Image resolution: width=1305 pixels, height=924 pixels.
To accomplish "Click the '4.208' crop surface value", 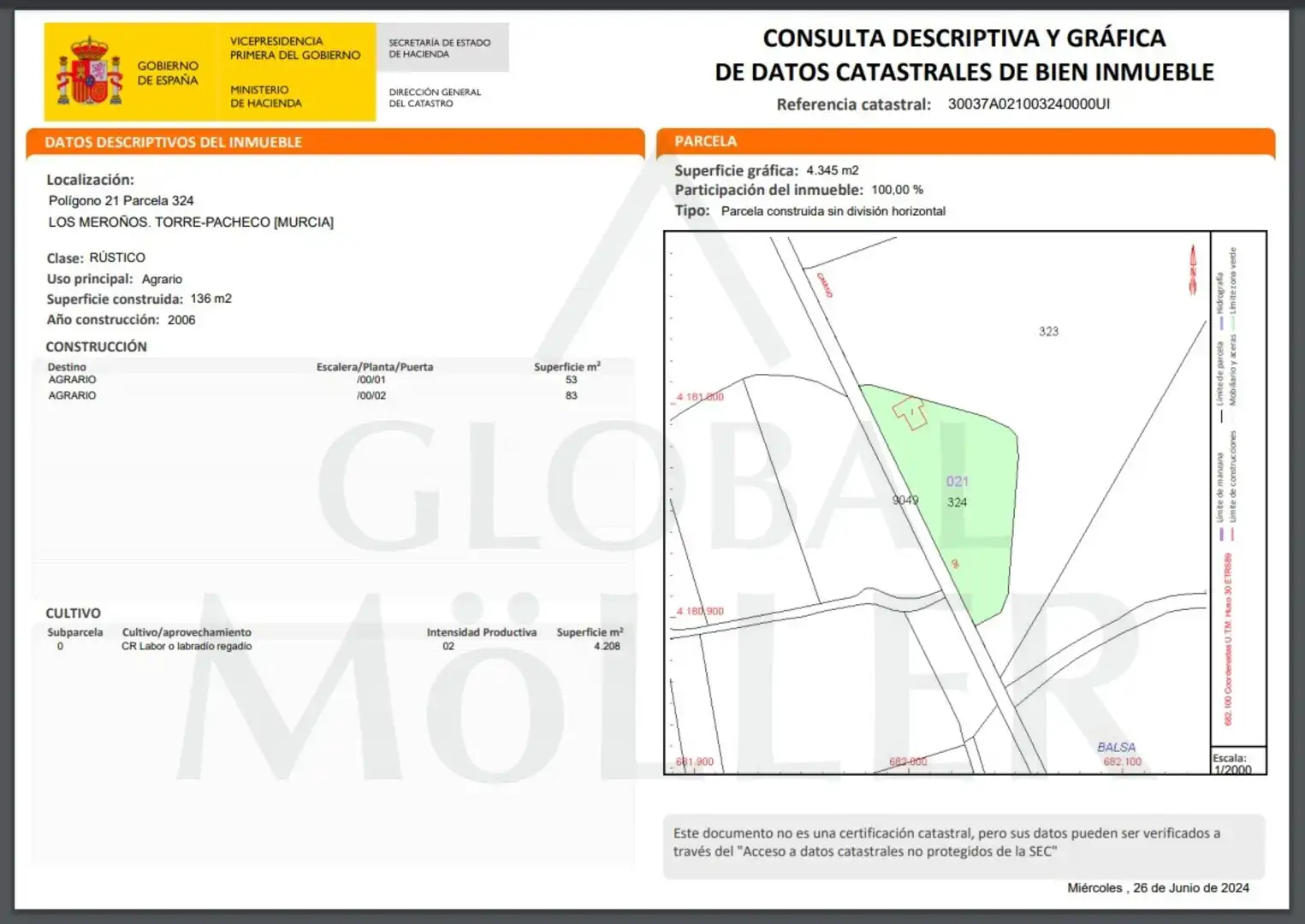I will pos(607,647).
